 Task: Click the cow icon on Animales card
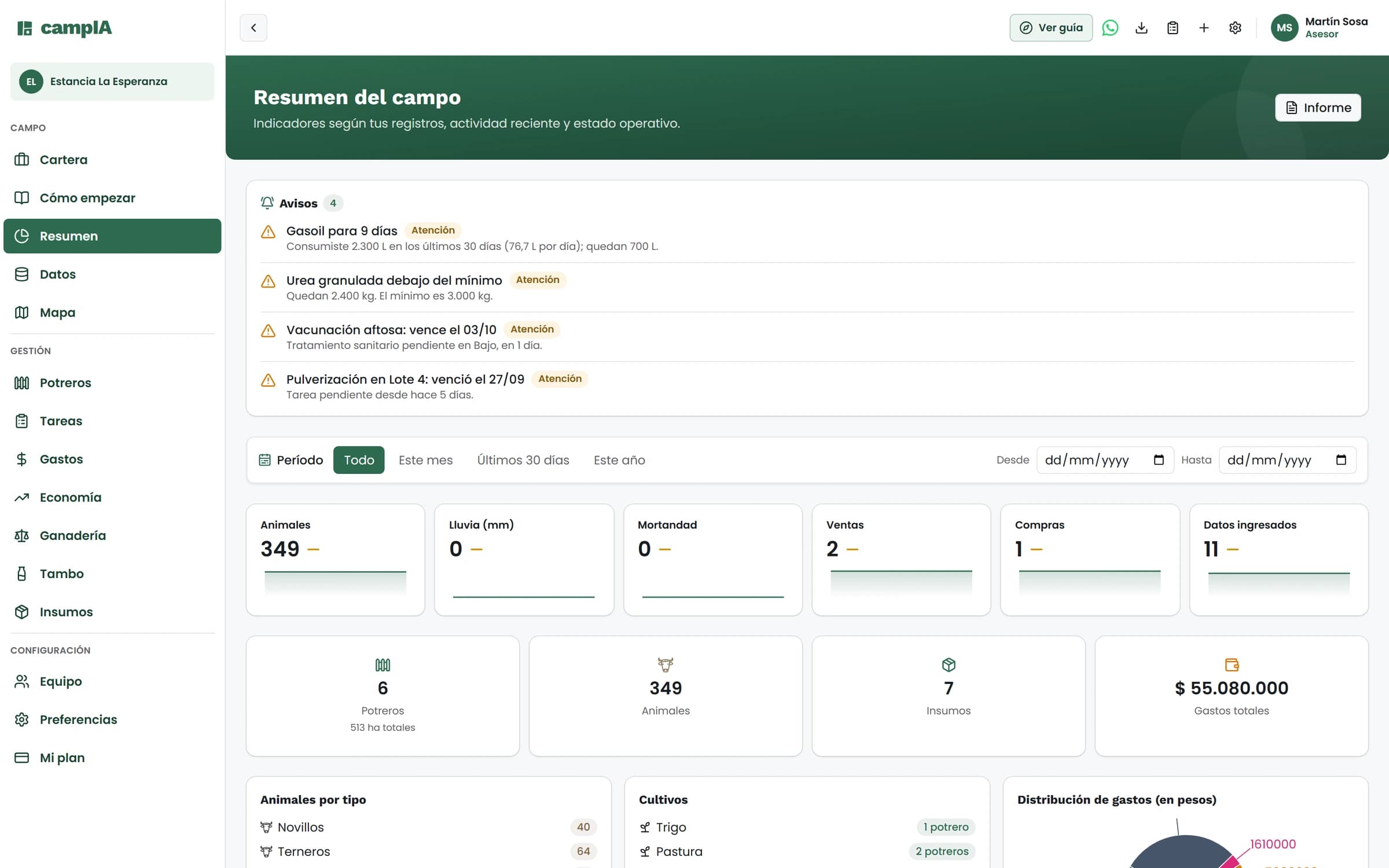(666, 665)
